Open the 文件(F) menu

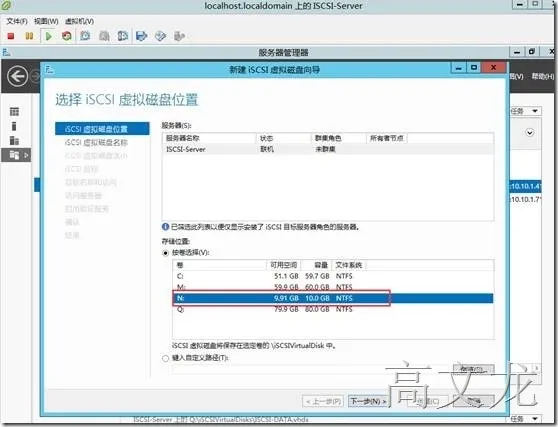17,21
